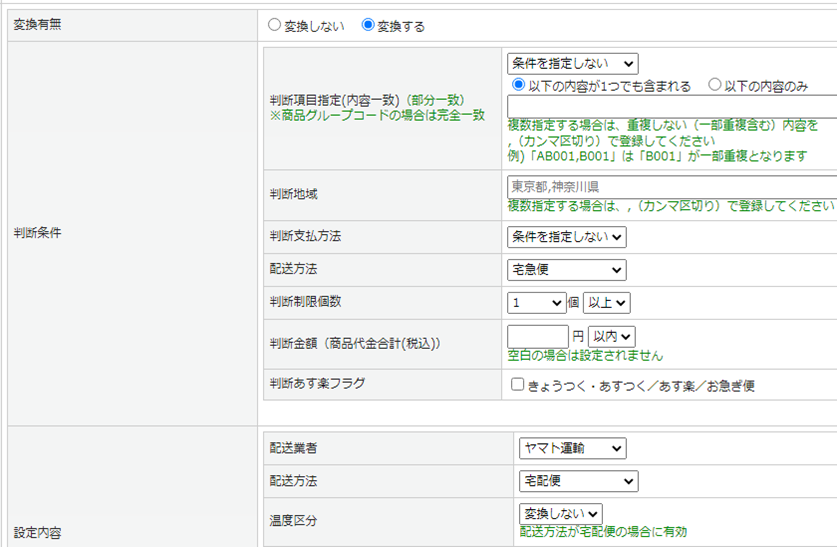The height and width of the screenshot is (547, 837).
Task: Open the 判断制限個数 quantity dropdown
Action: point(536,303)
